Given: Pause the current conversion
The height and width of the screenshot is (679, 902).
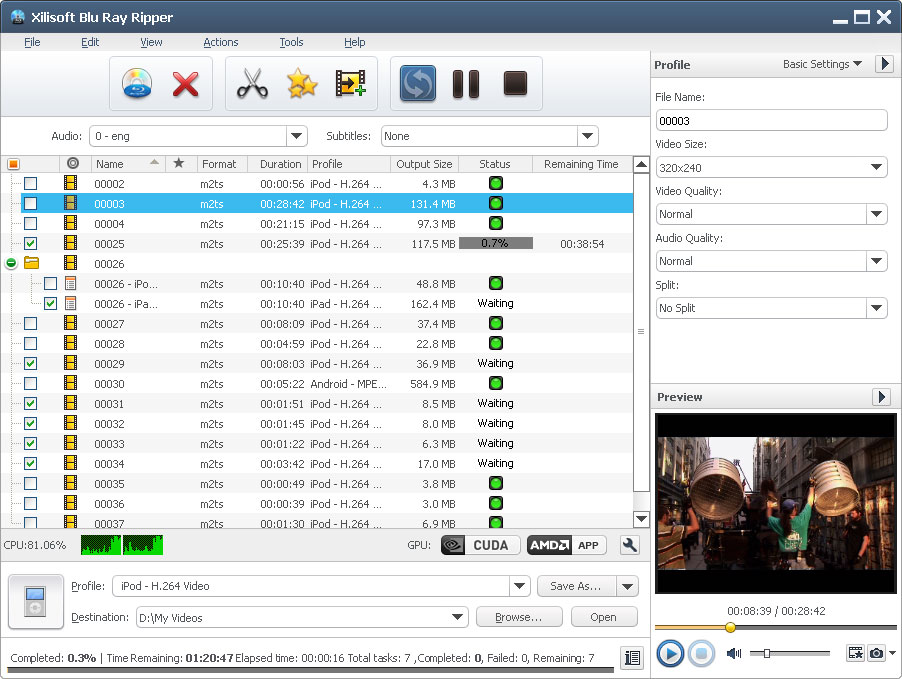Looking at the screenshot, I should (465, 84).
